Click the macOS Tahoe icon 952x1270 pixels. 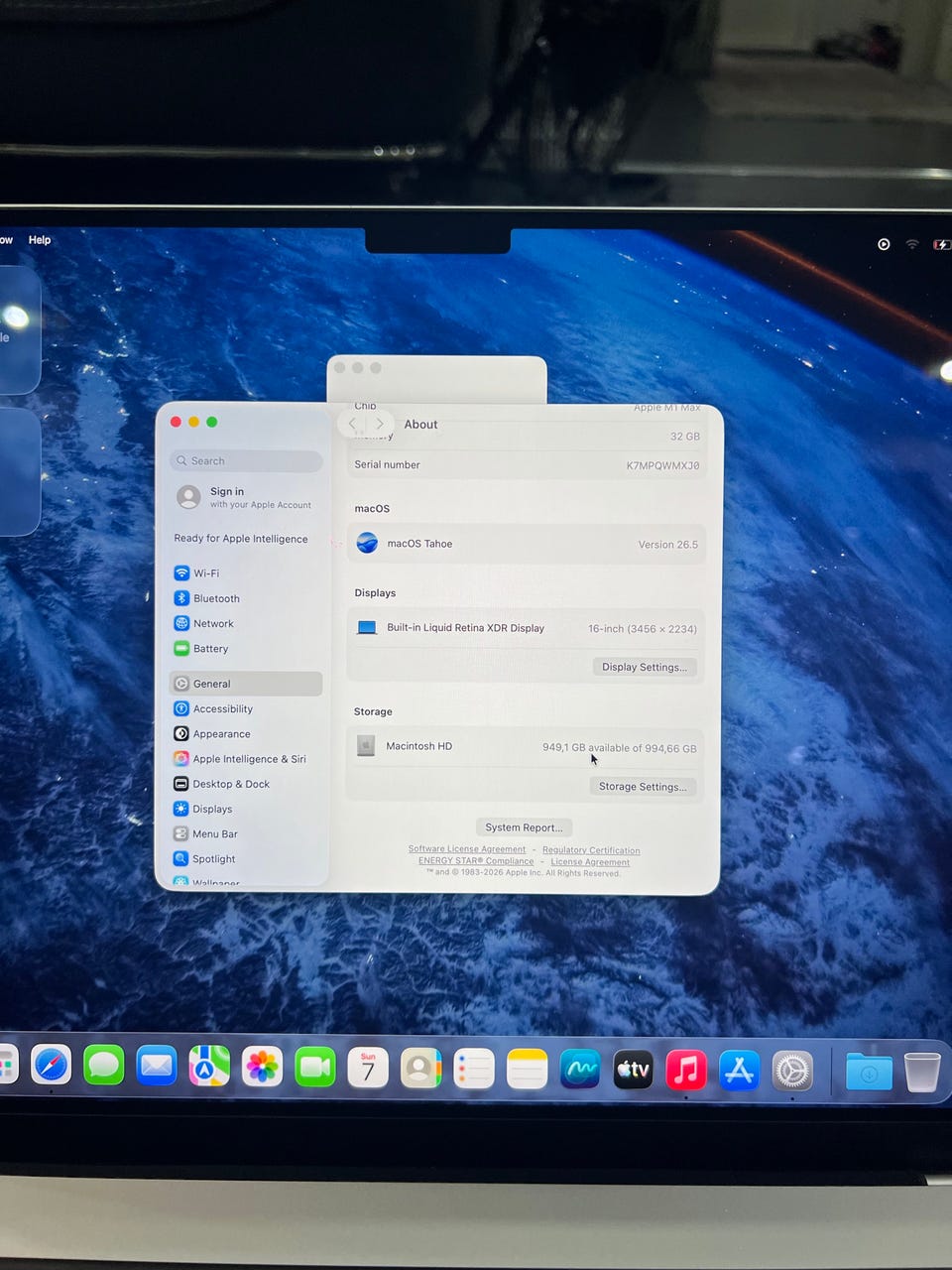(367, 543)
